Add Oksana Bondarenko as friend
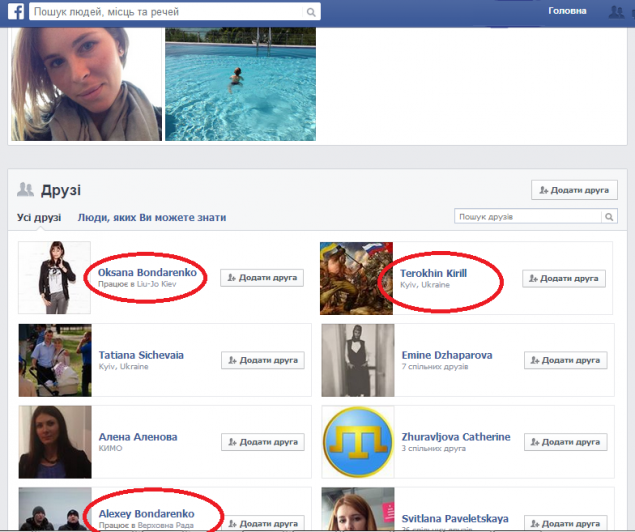Viewport: 635px width, 532px height. point(263,278)
